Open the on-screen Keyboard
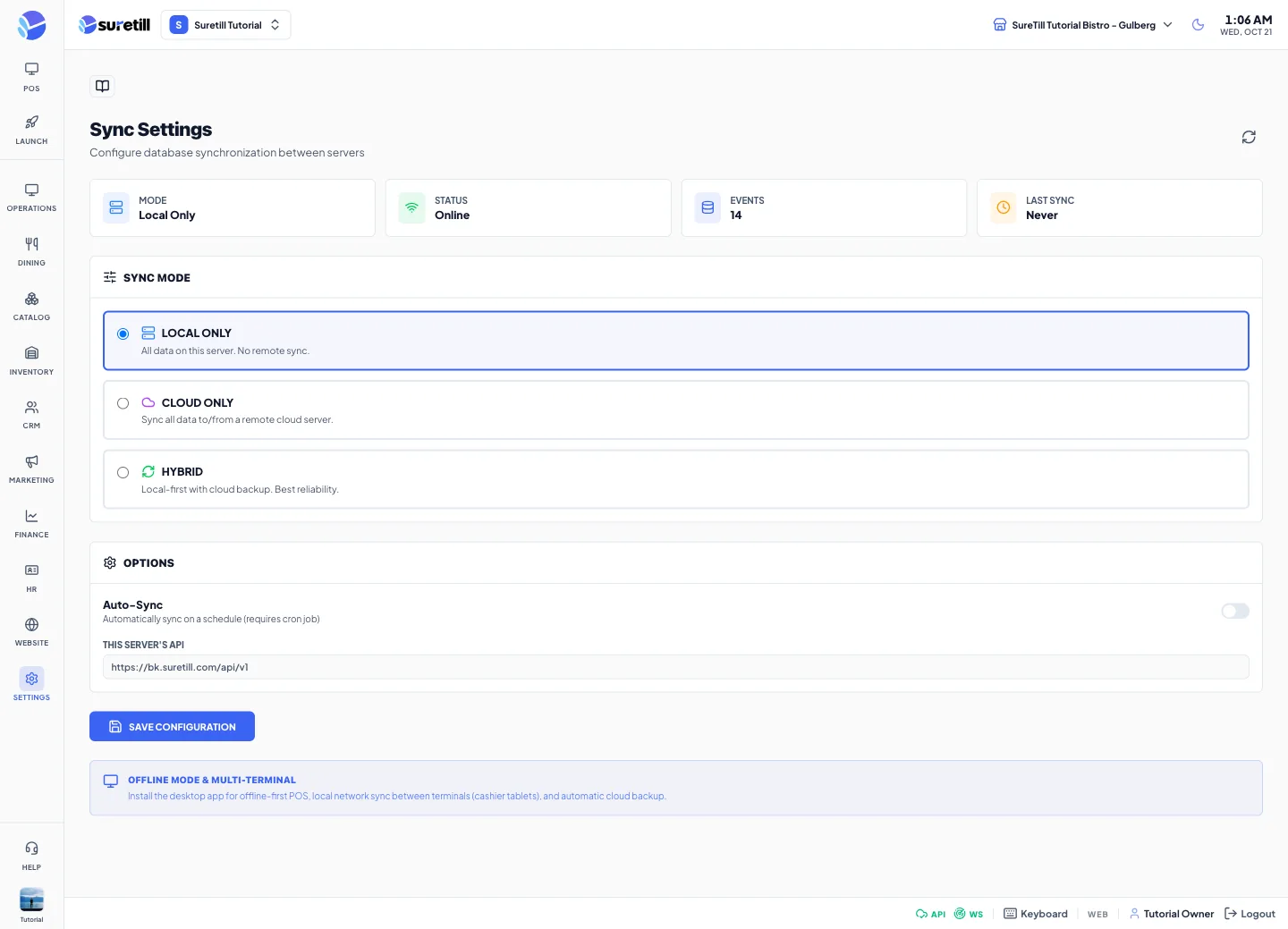Screen dimensions: 1288x929 (x=1036, y=914)
